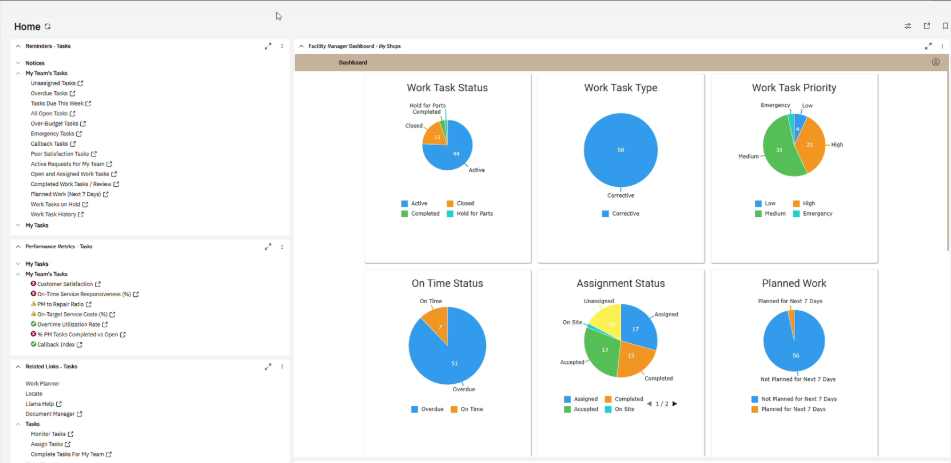The height and width of the screenshot is (463, 951).
Task: Expand My Tasks section under Reminders
Action: (x=18, y=225)
